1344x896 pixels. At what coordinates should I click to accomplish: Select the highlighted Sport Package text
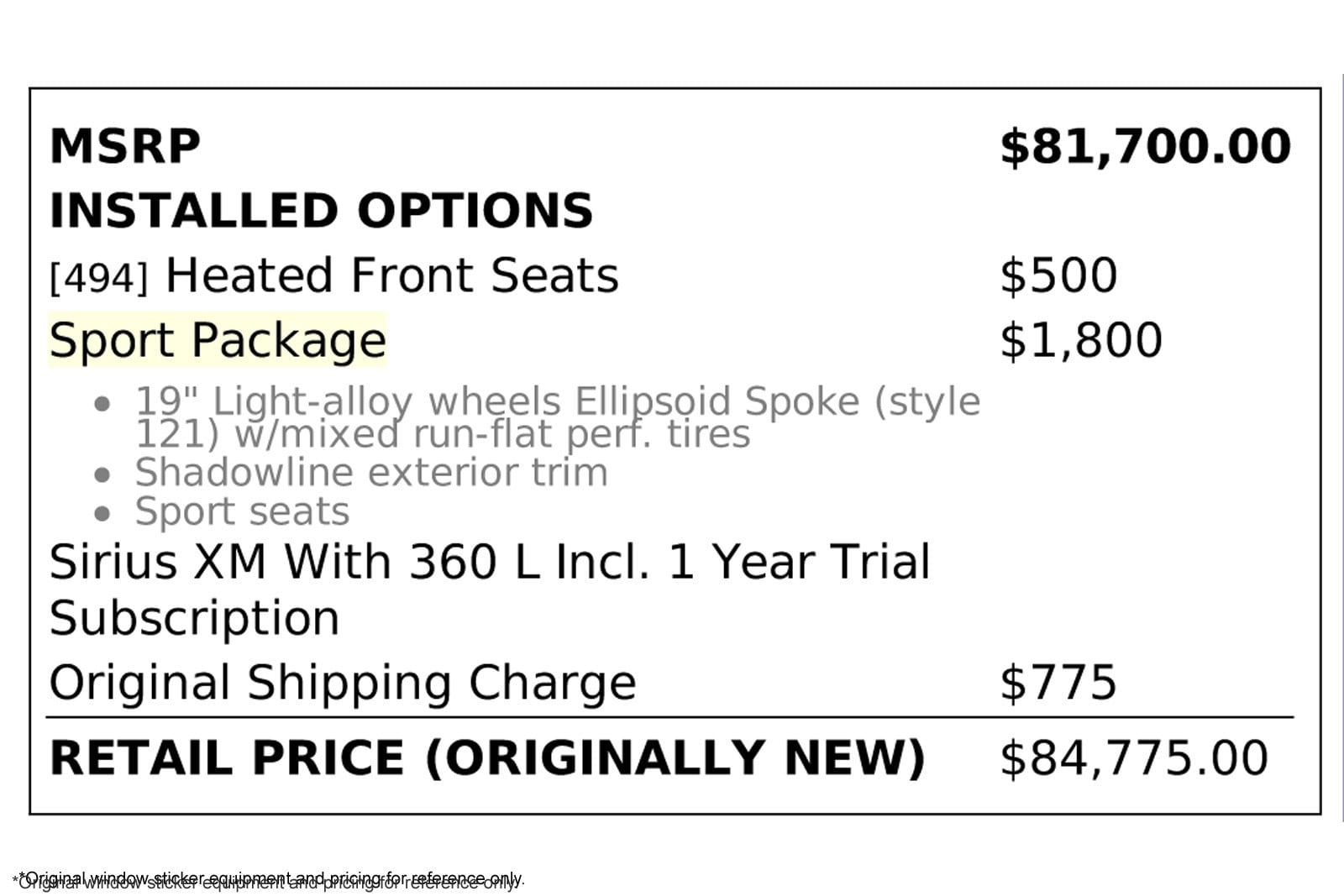point(218,340)
